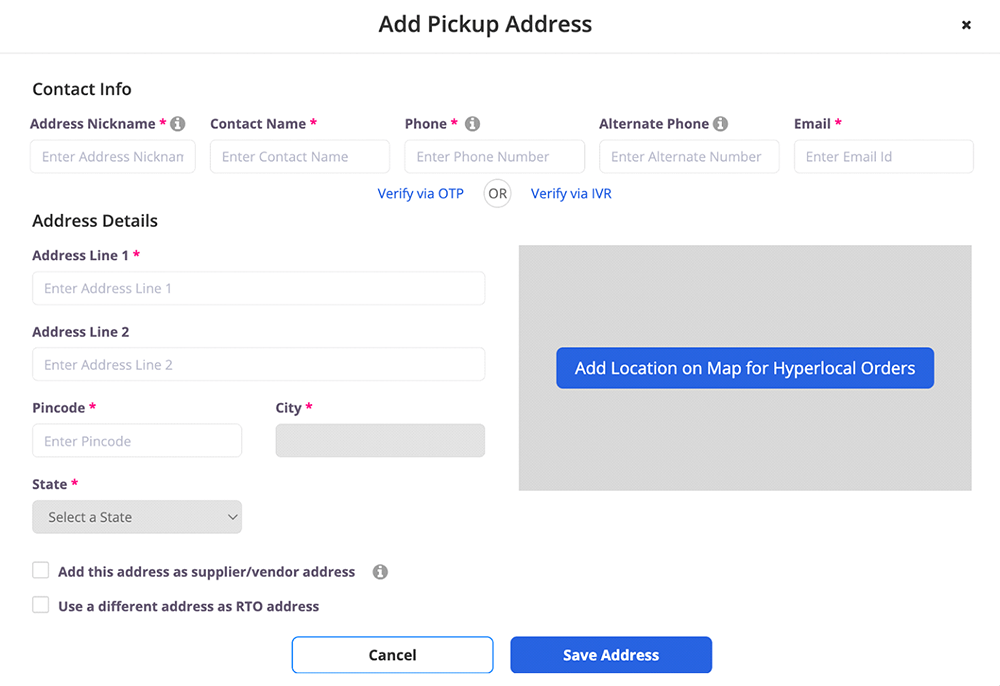This screenshot has height=686, width=1000.
Task: Click info icon next to supplier/vendor address
Action: pos(380,572)
